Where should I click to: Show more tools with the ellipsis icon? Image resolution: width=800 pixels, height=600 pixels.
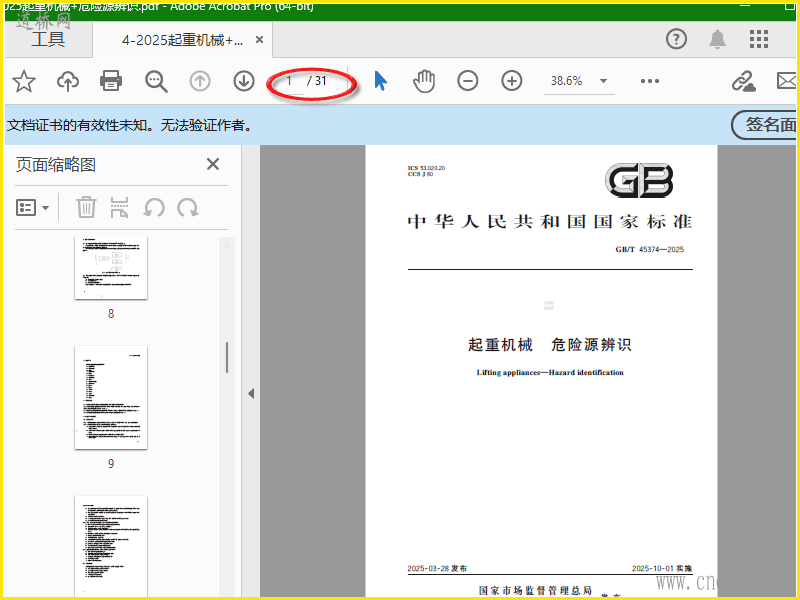649,81
